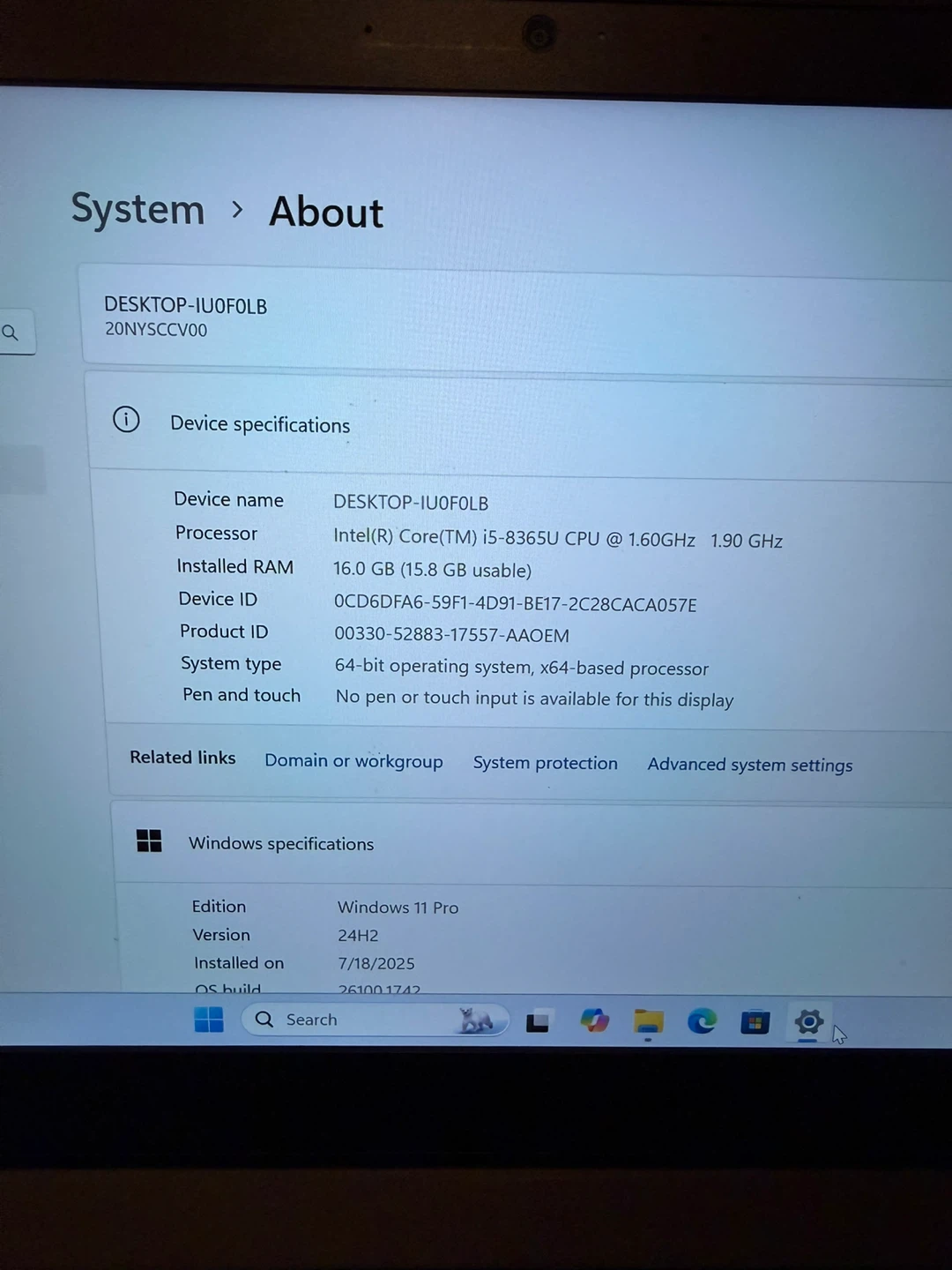The height and width of the screenshot is (1270, 952).
Task: Launch Copilot from the taskbar
Action: click(x=595, y=1020)
